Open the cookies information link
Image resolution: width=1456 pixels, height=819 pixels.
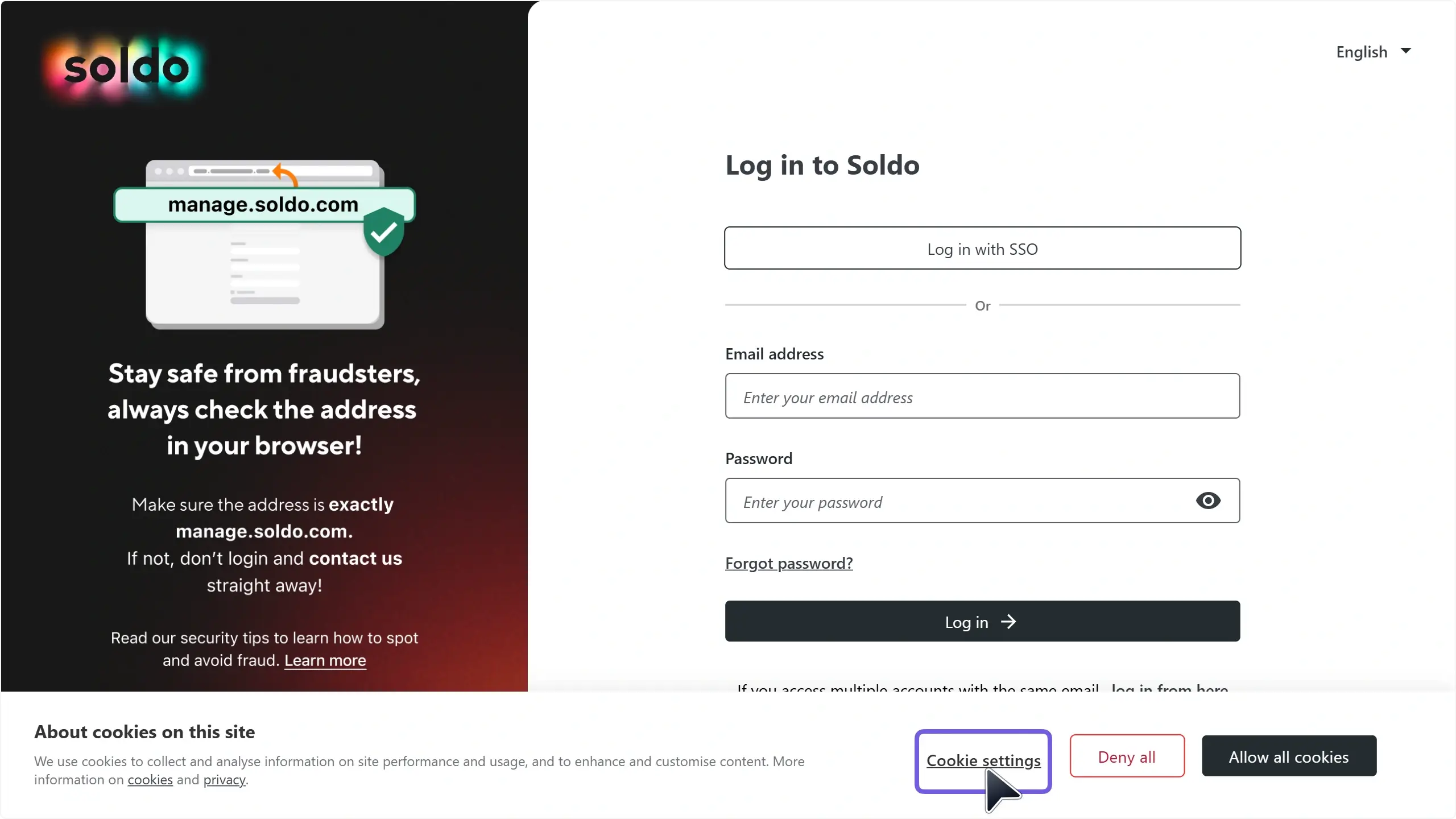(150, 780)
